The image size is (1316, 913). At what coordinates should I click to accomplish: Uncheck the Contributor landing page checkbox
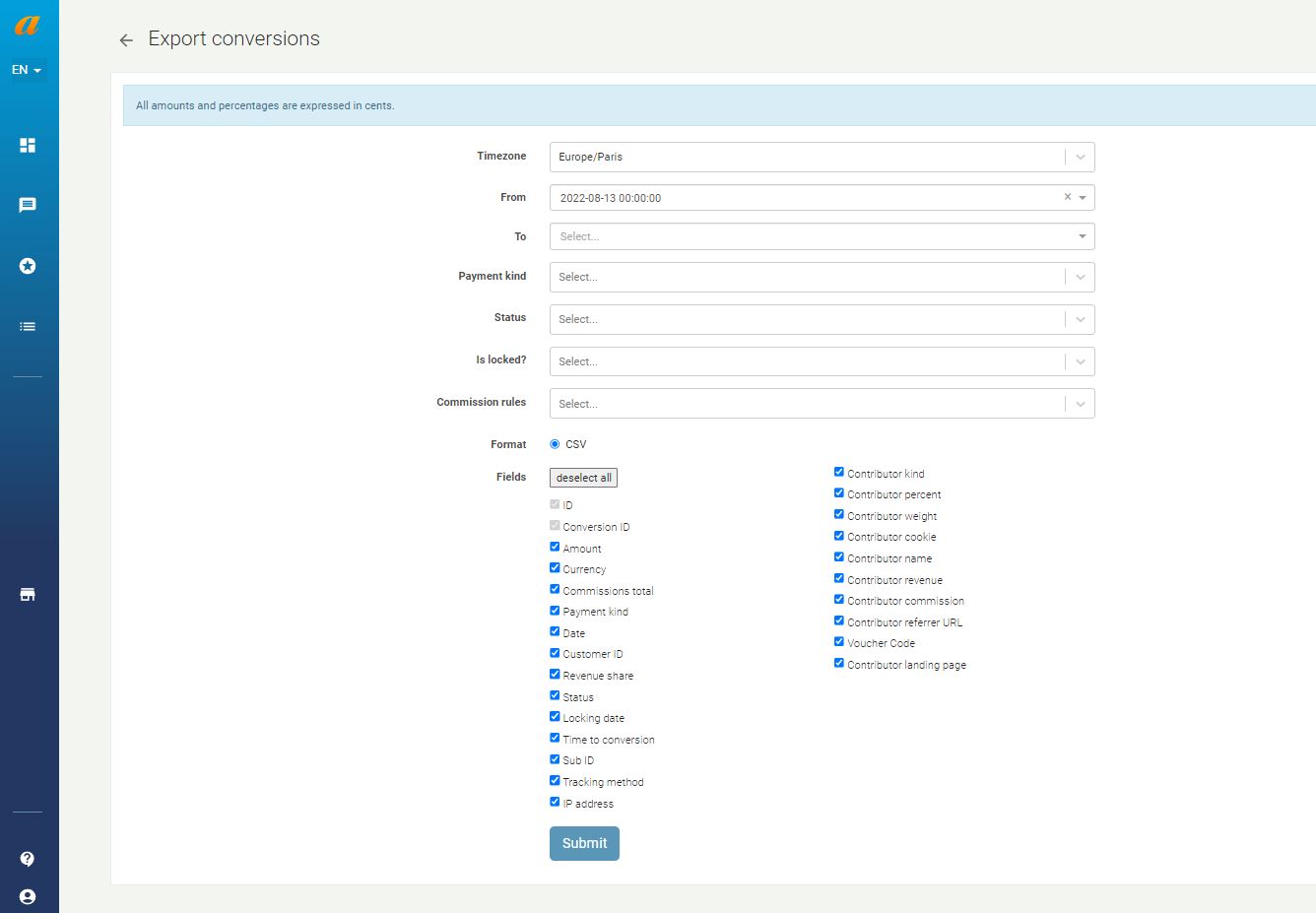pos(839,663)
